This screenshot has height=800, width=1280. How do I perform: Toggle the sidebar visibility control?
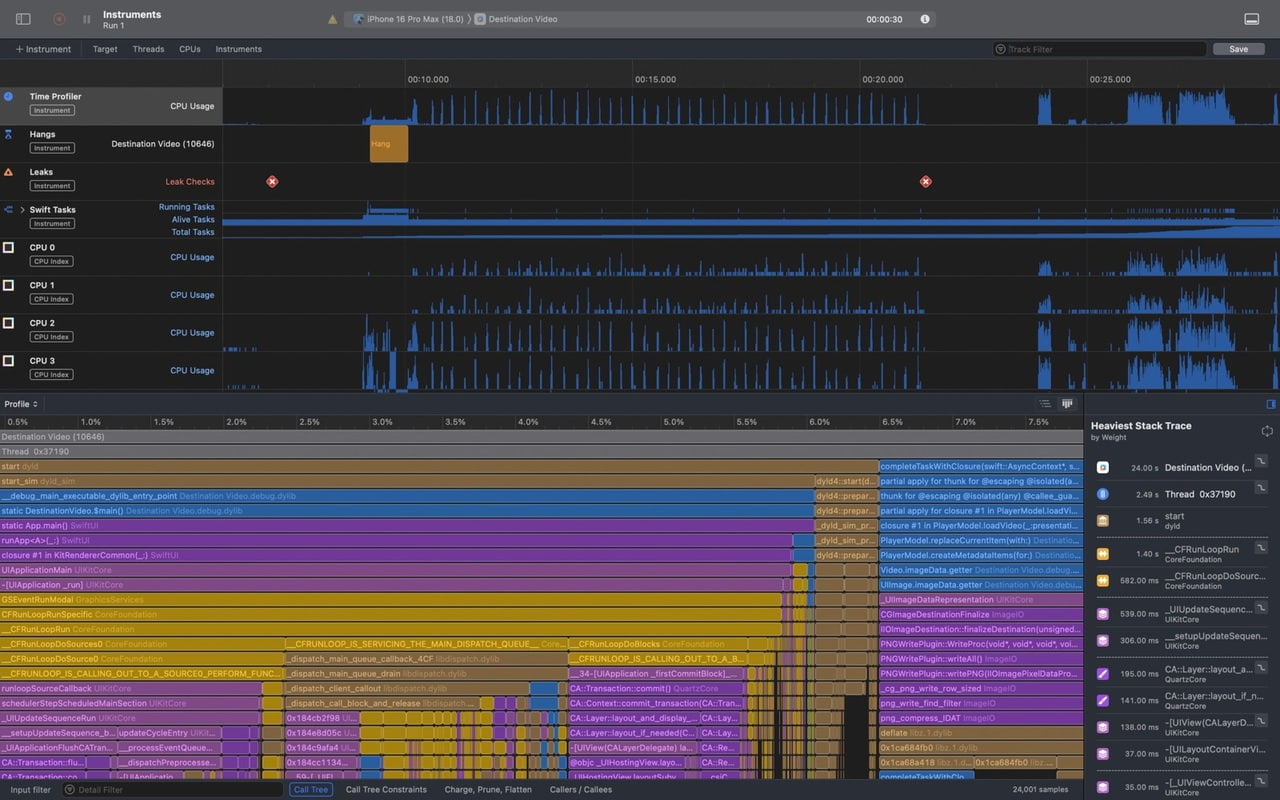tap(22, 18)
